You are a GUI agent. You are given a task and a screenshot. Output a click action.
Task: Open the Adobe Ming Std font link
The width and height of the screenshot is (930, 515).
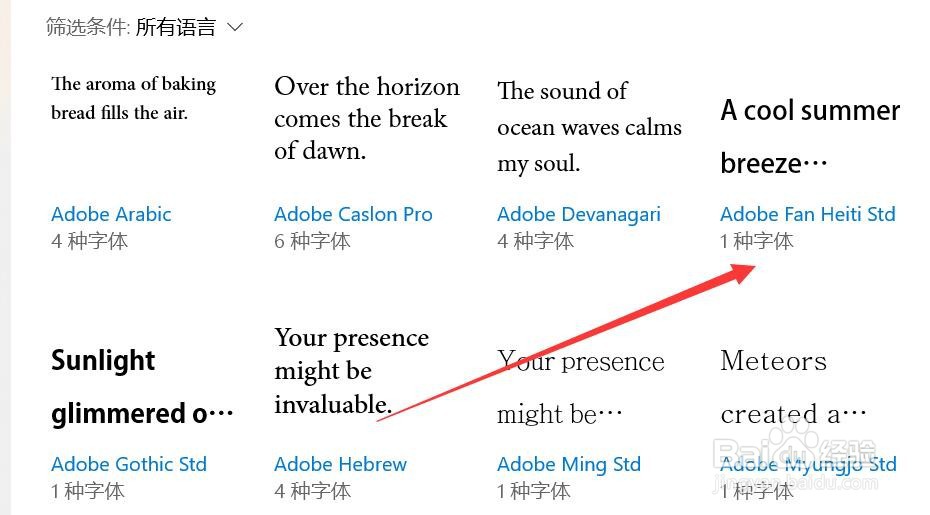point(569,465)
